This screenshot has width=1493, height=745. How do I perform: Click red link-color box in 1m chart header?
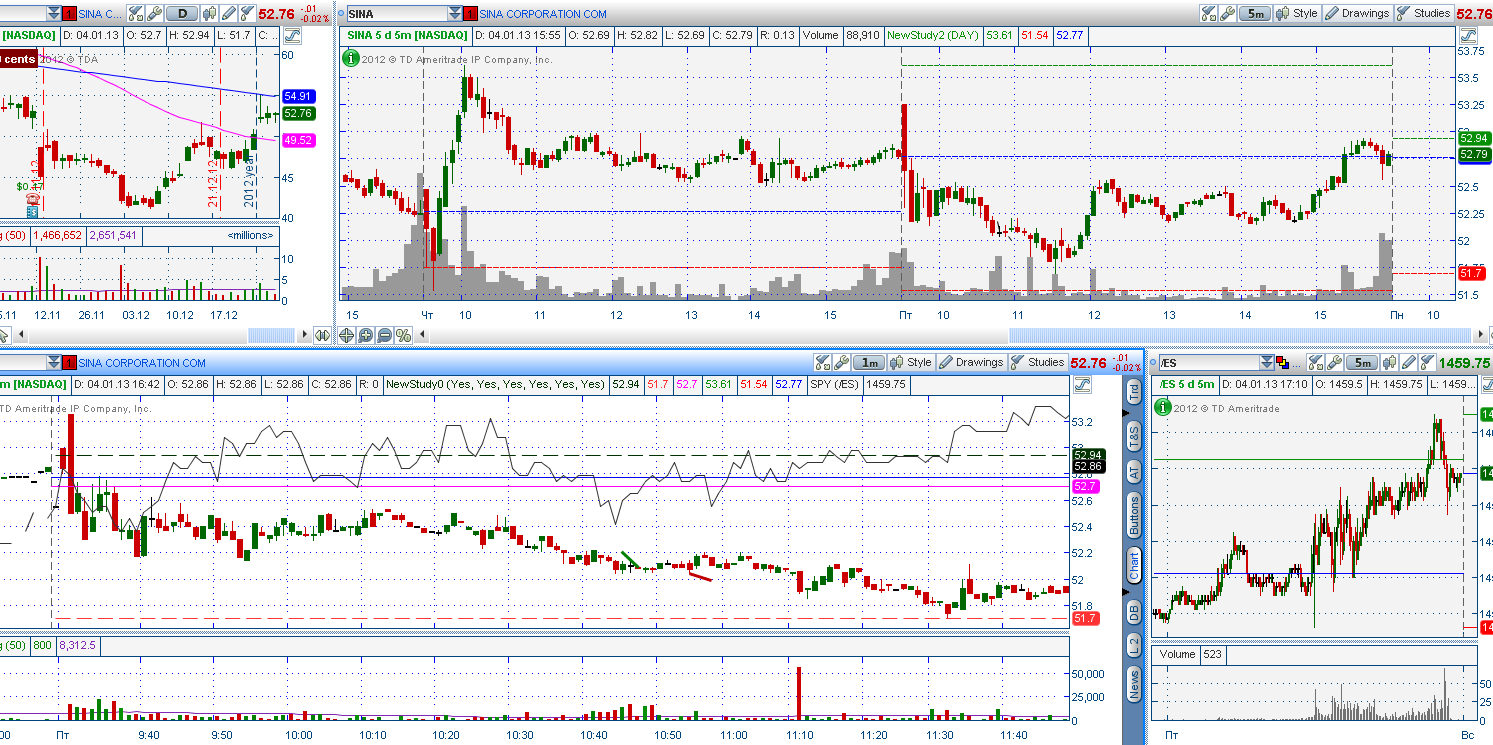click(69, 362)
